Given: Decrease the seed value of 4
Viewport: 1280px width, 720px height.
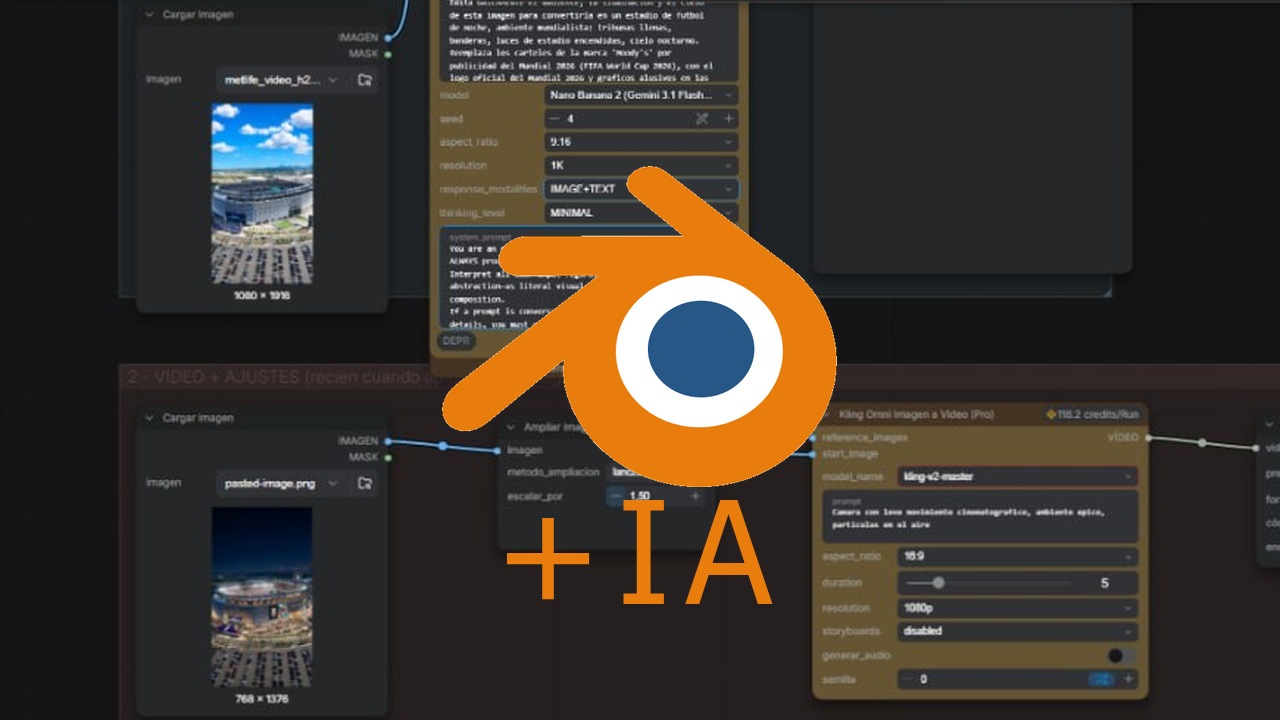Looking at the screenshot, I should pyautogui.click(x=554, y=119).
